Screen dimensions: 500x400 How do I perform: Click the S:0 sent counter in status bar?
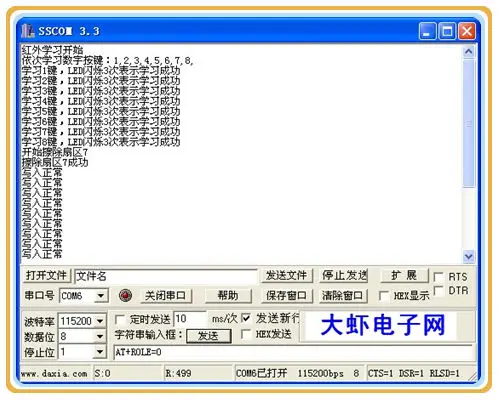(102, 374)
